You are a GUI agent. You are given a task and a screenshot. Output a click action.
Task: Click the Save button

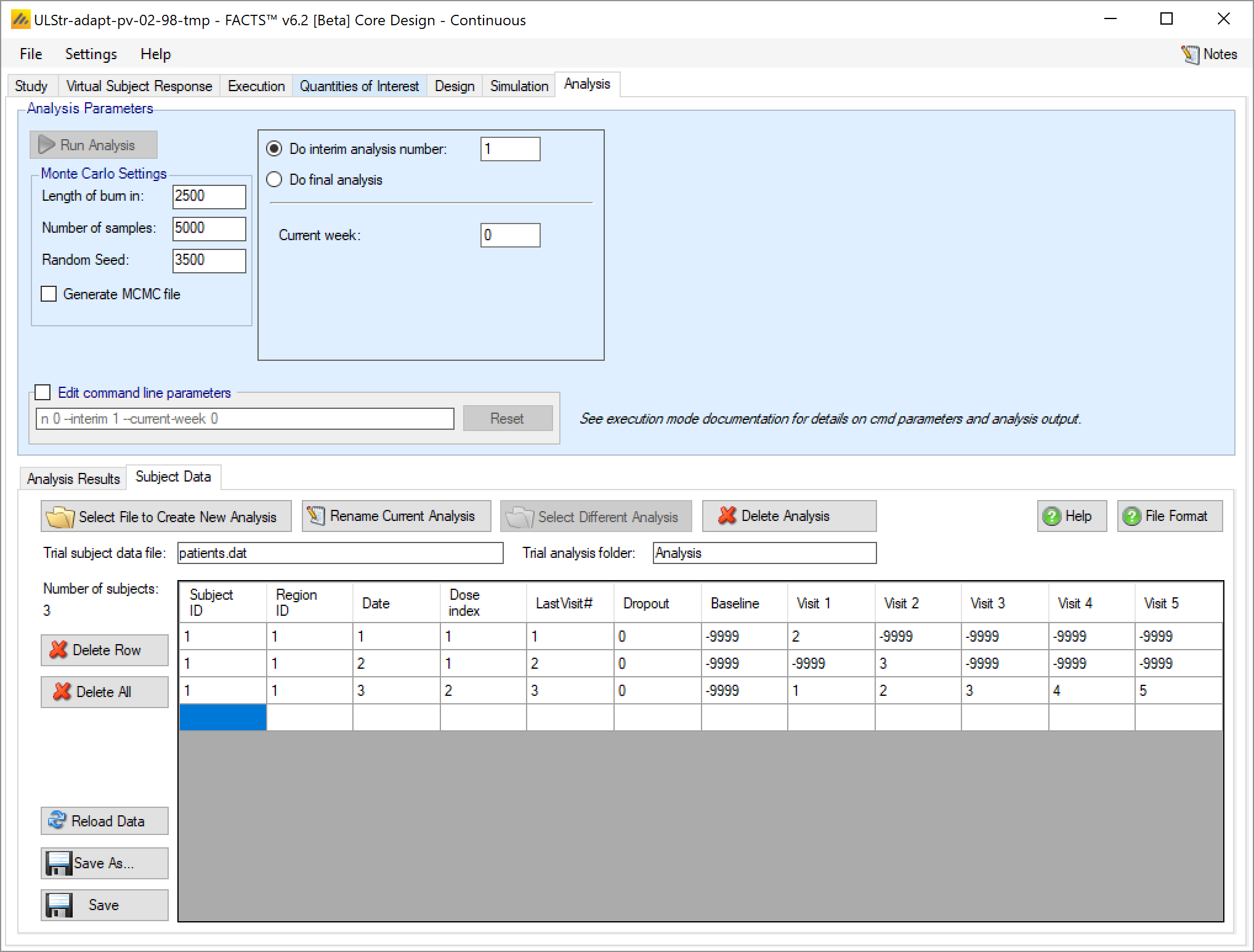point(104,905)
